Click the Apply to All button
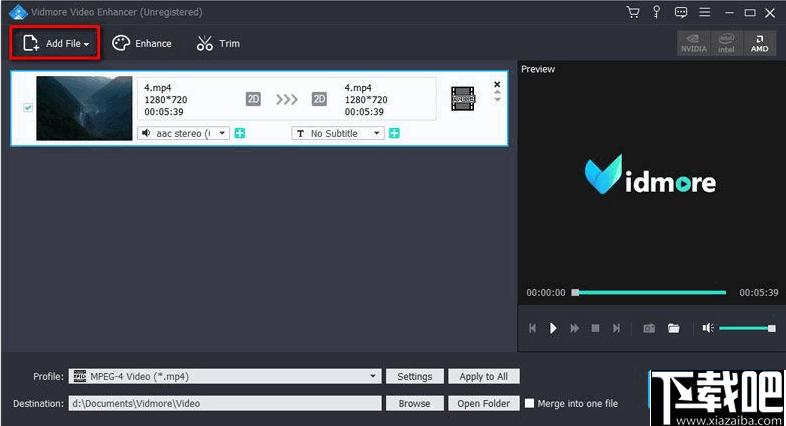 [x=484, y=376]
